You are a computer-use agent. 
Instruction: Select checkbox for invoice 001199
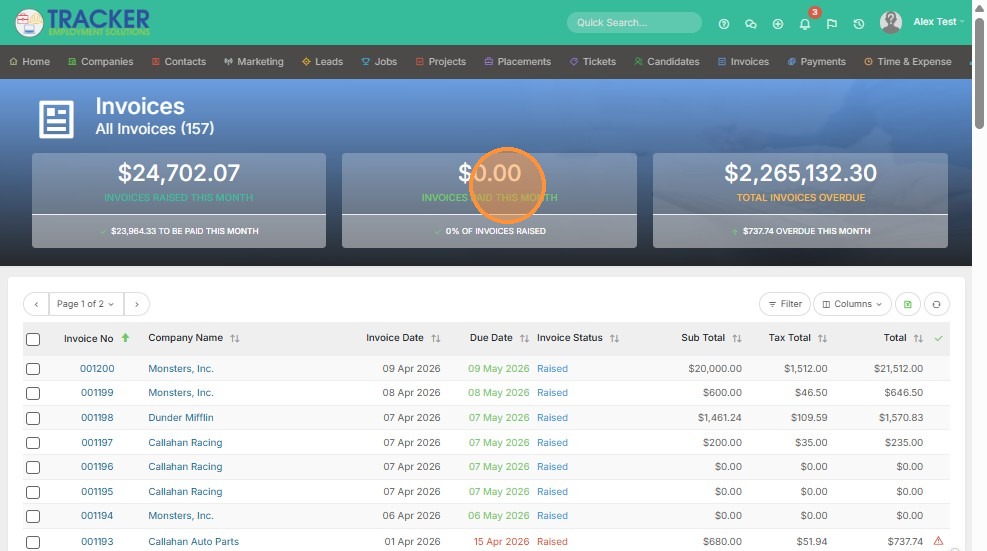click(33, 394)
